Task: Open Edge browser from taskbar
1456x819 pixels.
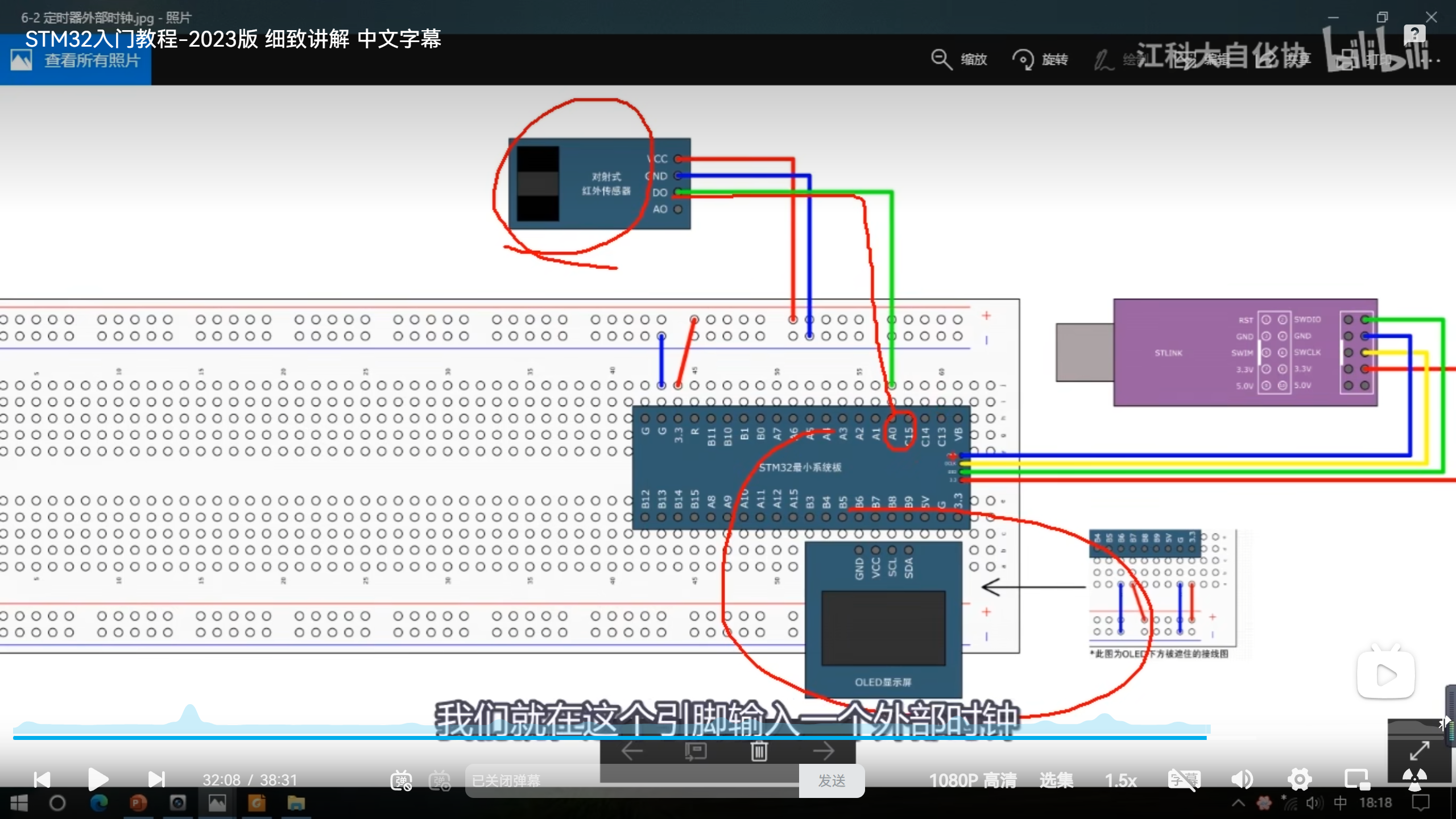Action: [99, 803]
